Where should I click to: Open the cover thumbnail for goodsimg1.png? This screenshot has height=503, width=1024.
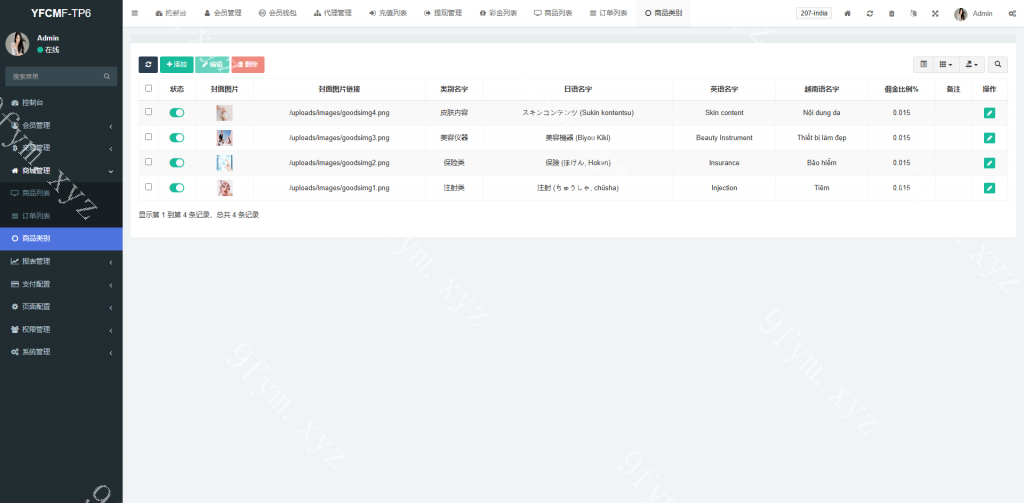coord(225,188)
